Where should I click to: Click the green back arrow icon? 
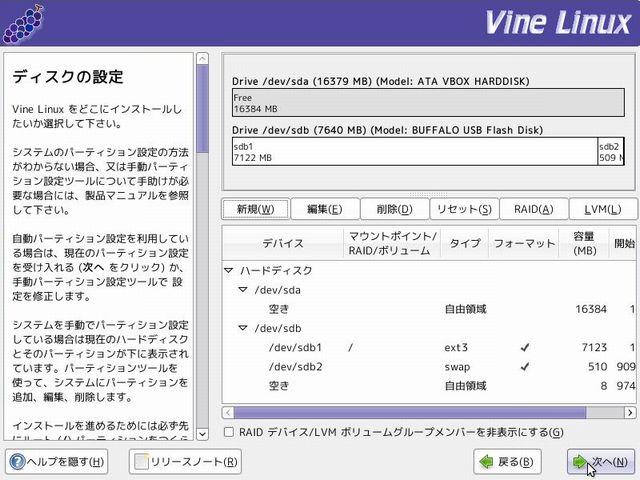point(485,461)
